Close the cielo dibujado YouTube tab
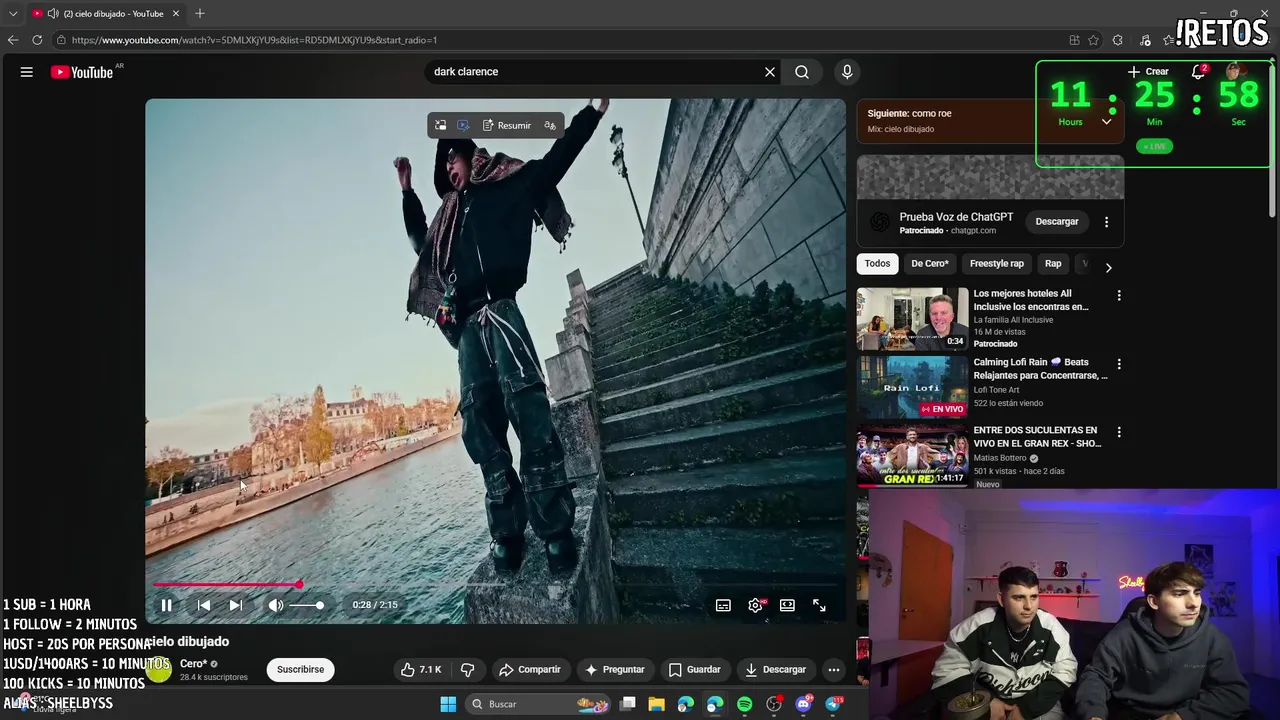 point(176,14)
